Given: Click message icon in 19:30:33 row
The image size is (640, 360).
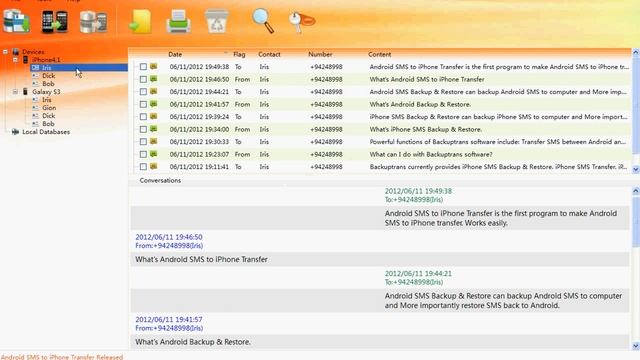Looking at the screenshot, I should point(153,142).
